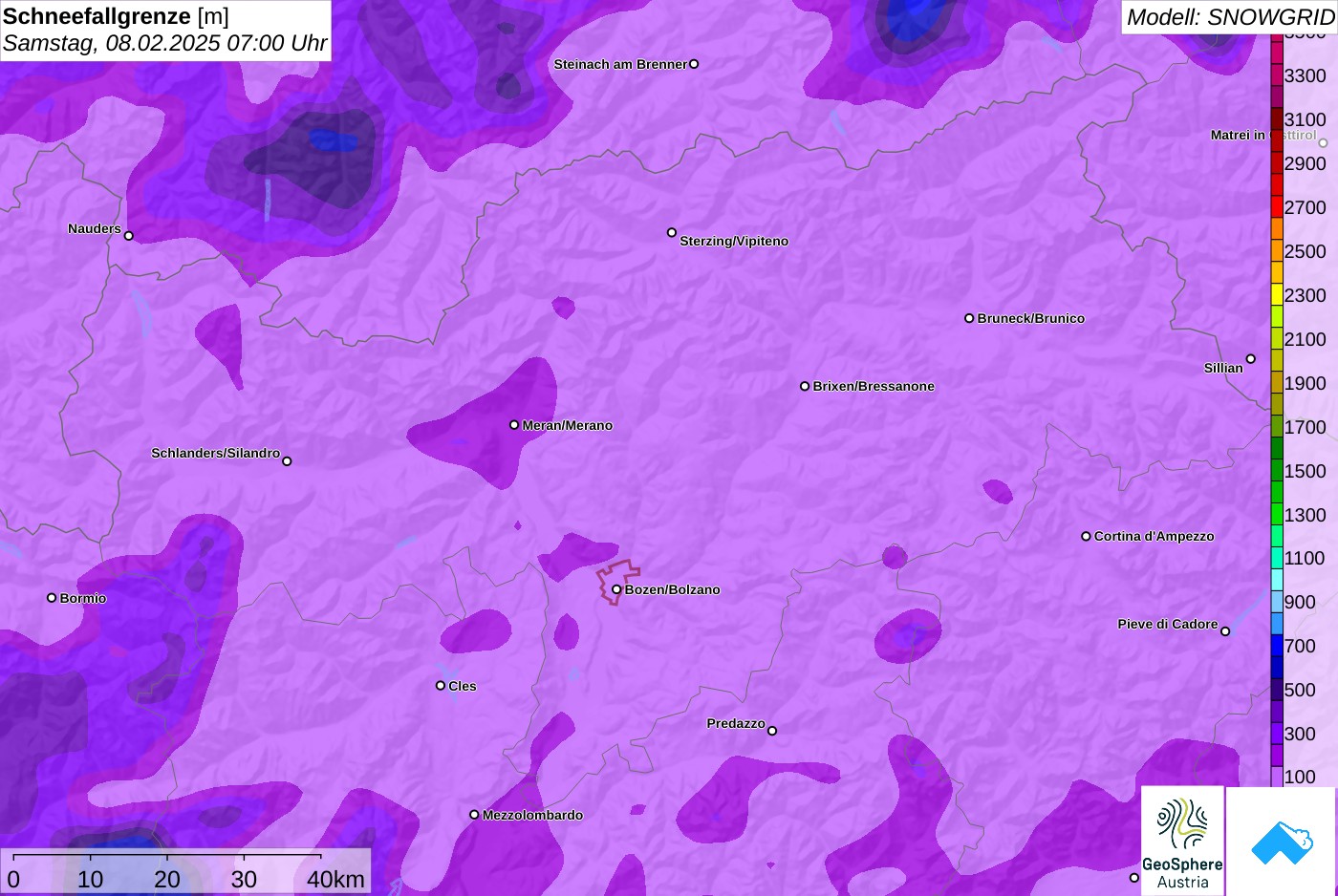Click the red legend swatch beside 2700
Viewport: 1338px width, 896px height.
click(1277, 207)
